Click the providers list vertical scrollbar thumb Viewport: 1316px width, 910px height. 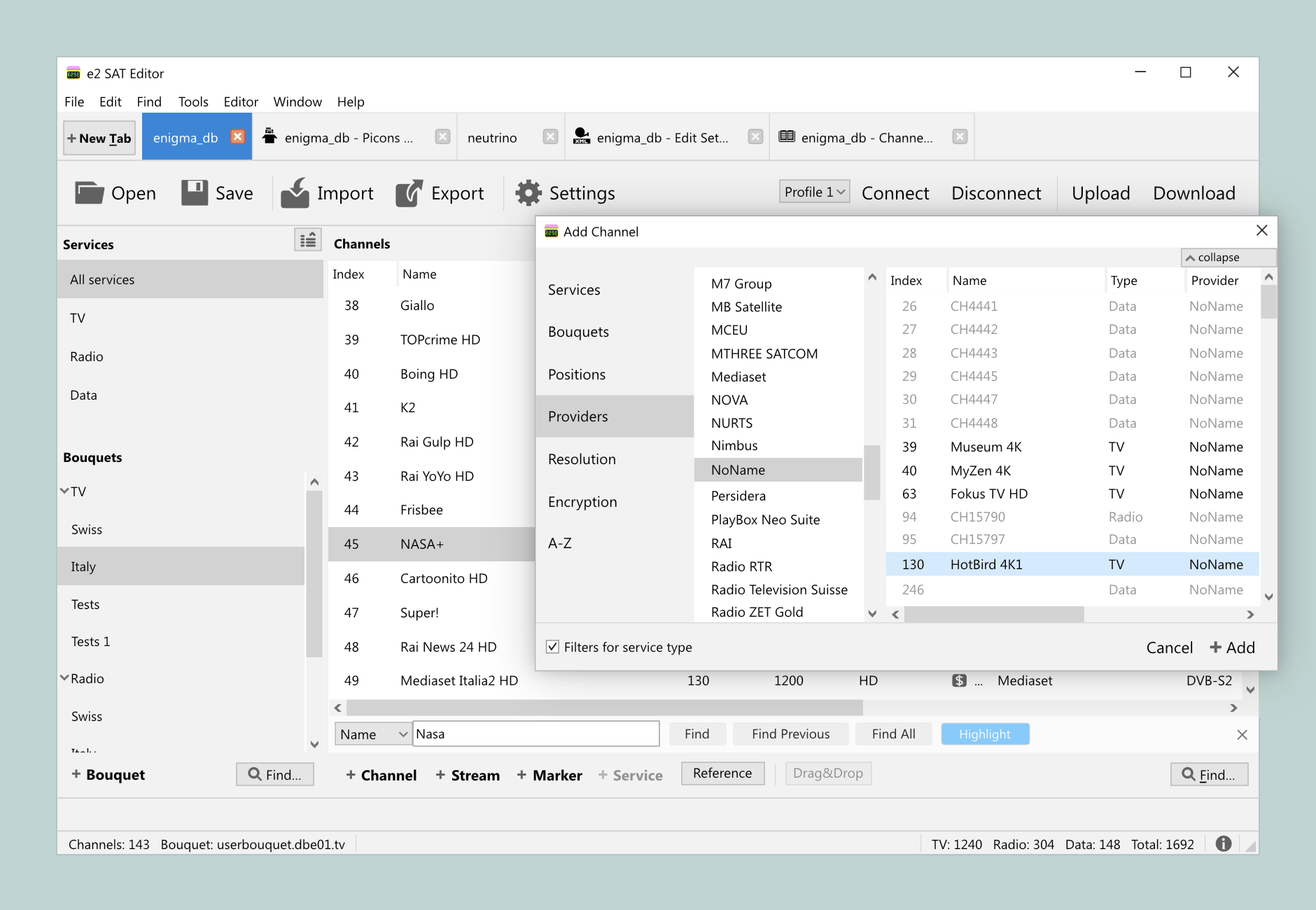point(871,472)
